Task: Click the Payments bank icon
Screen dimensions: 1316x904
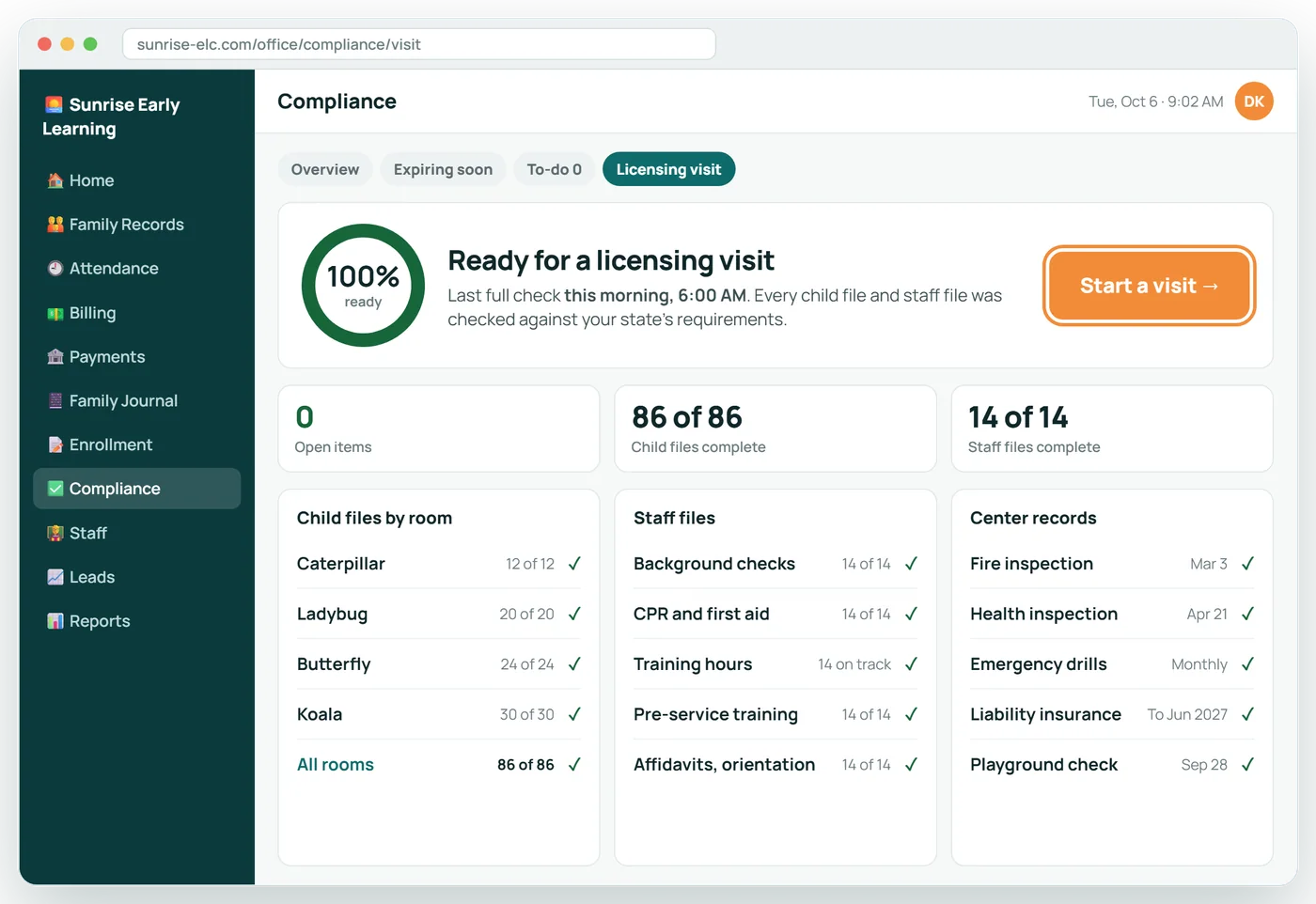Action: coord(55,357)
